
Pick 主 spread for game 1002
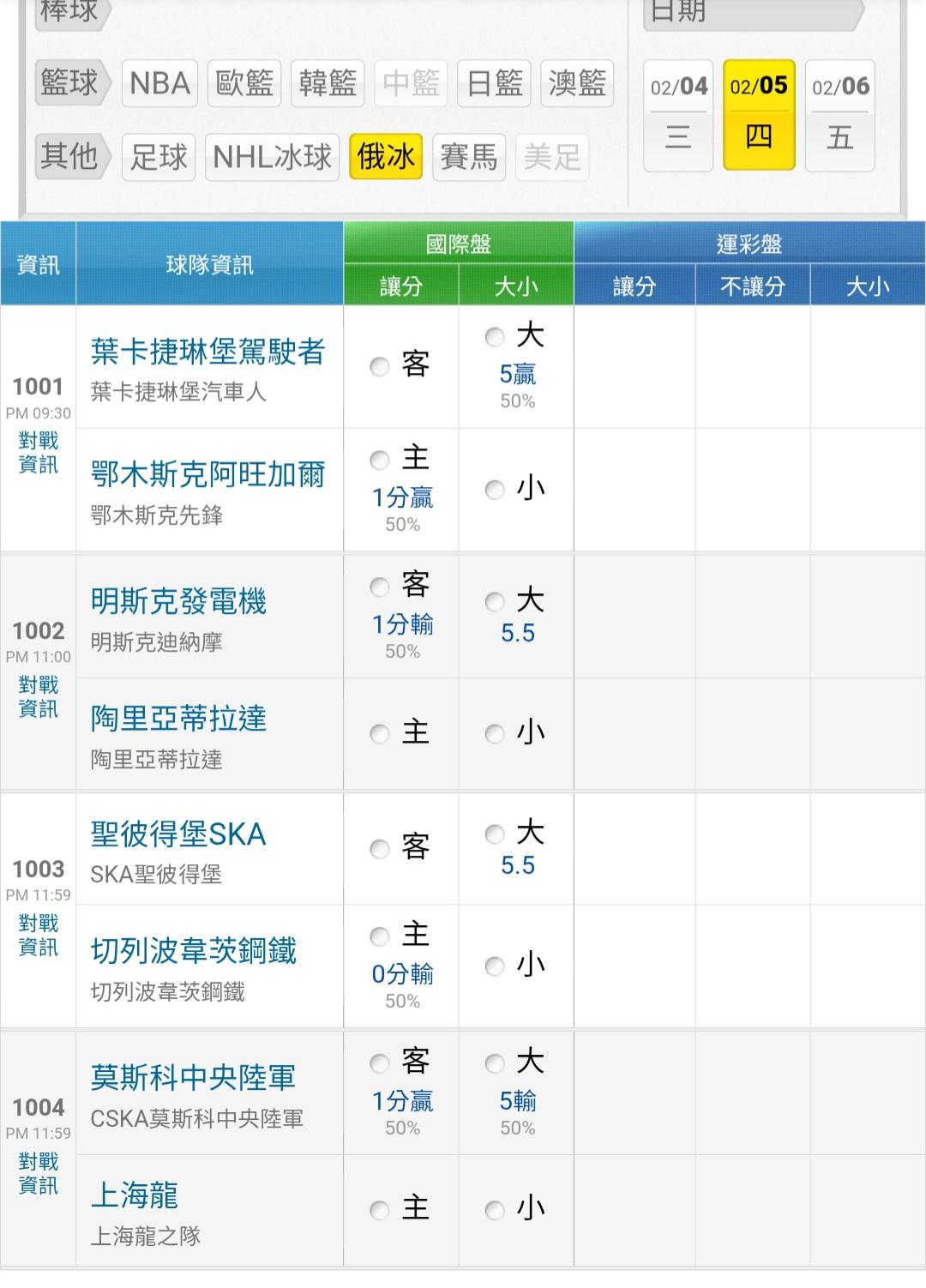tap(380, 734)
